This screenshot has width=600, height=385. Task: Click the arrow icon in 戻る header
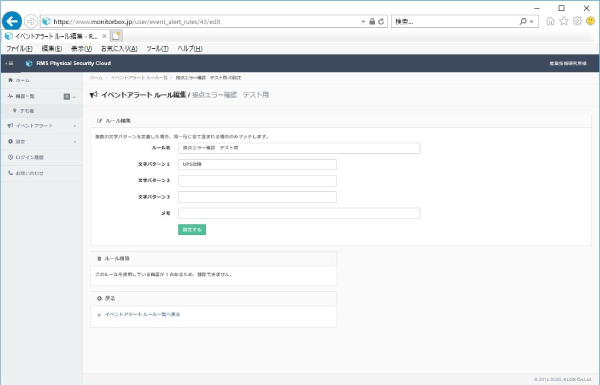[99, 299]
